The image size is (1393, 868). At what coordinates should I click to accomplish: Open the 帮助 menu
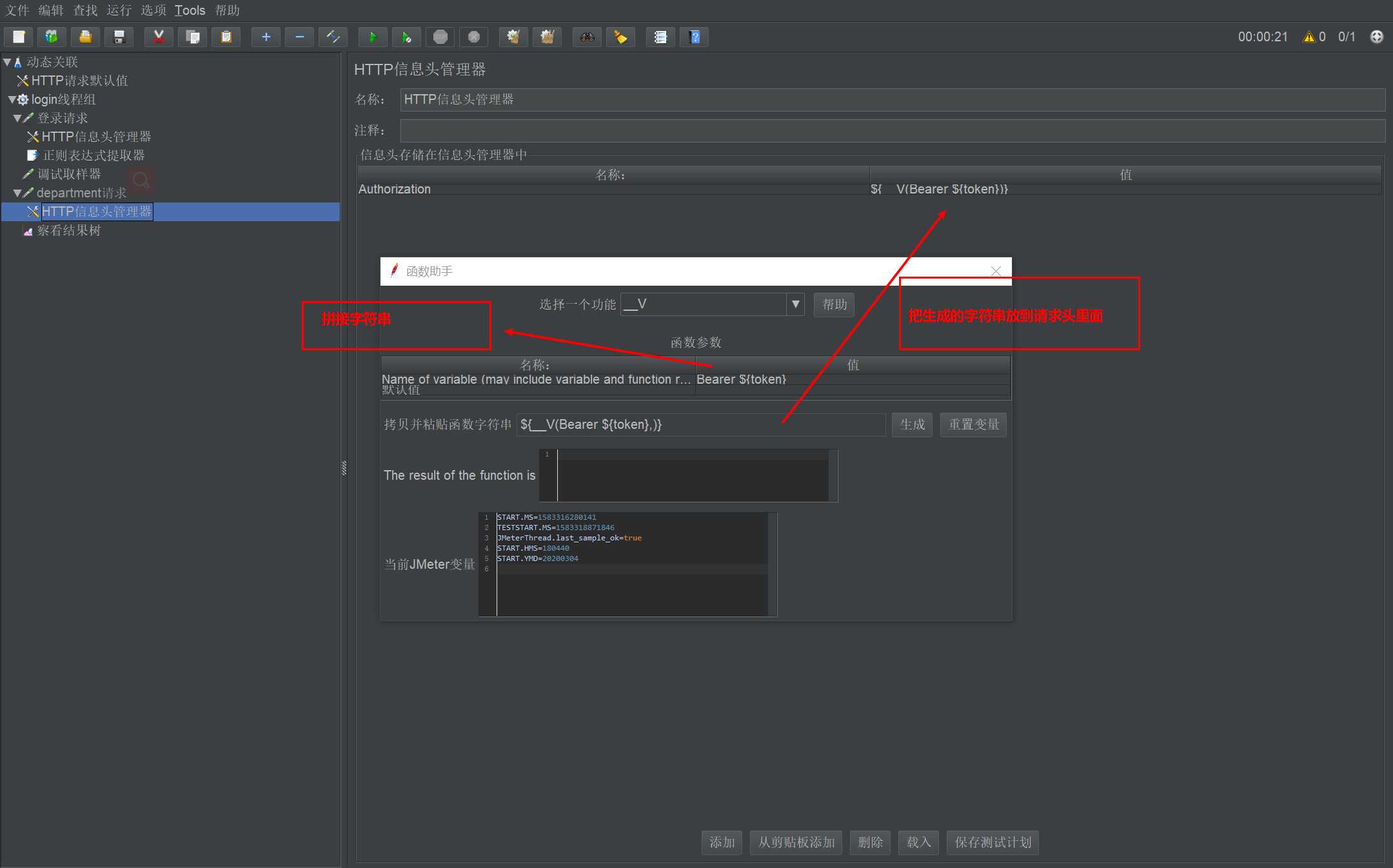(227, 10)
